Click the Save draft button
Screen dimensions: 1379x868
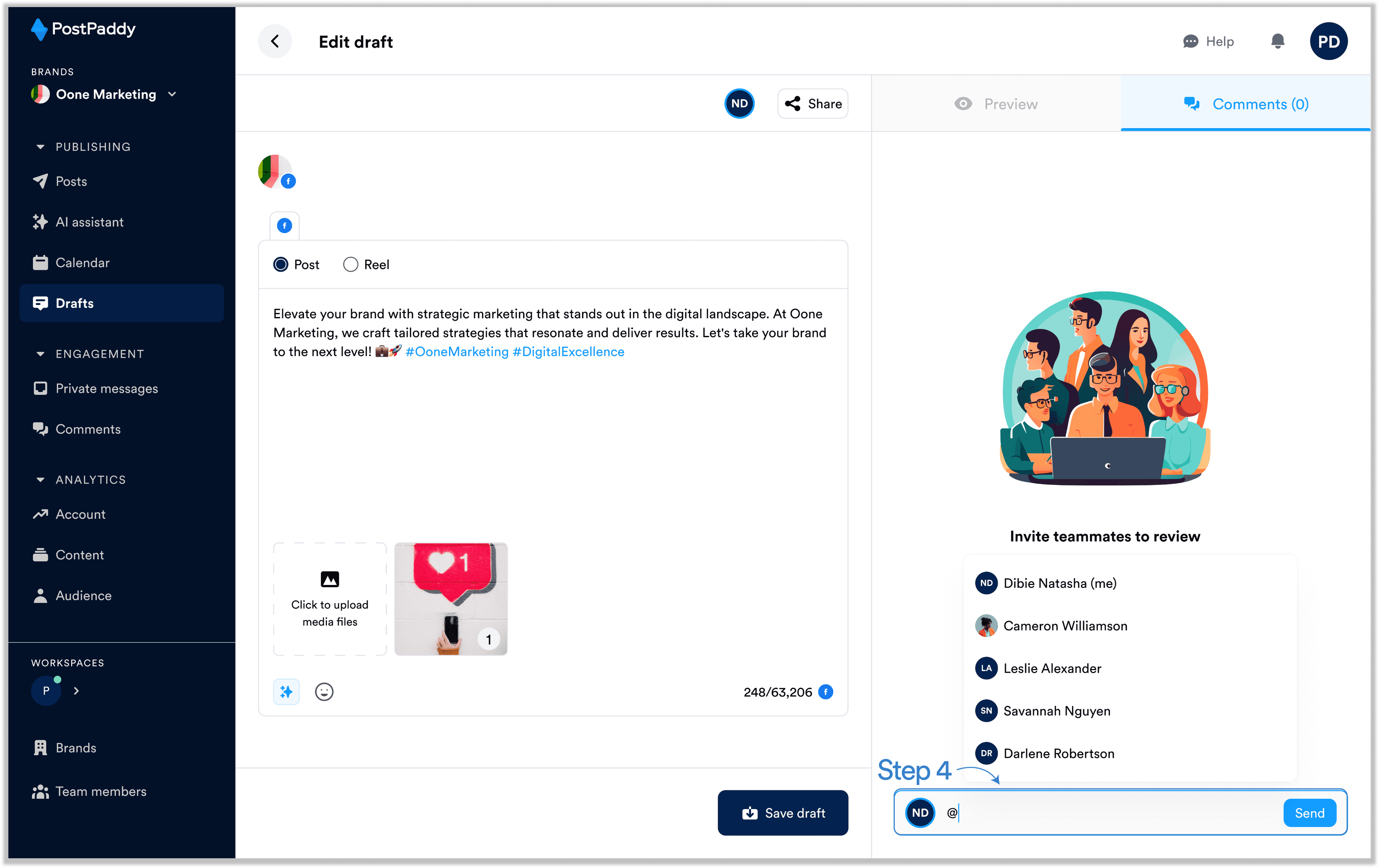[782, 812]
